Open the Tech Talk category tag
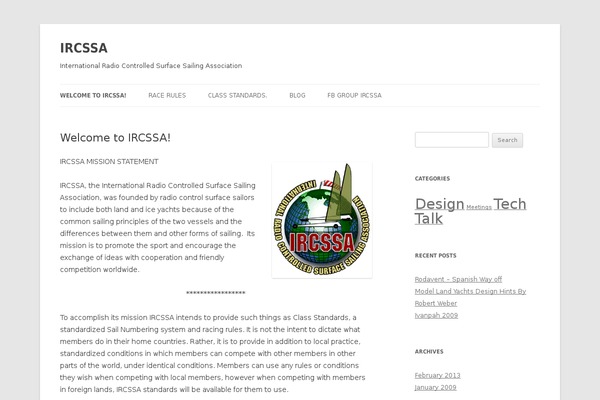 [x=471, y=211]
